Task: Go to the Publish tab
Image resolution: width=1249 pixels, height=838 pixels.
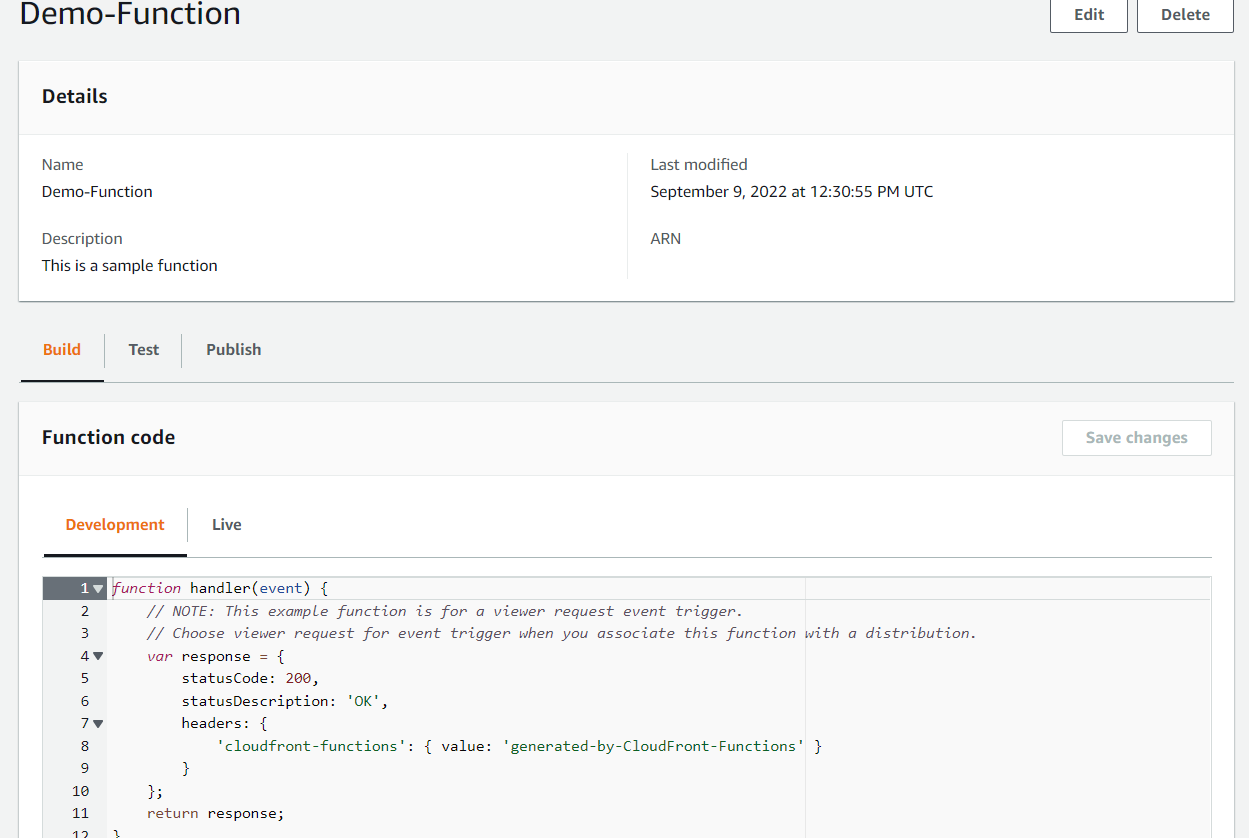Action: pyautogui.click(x=233, y=350)
